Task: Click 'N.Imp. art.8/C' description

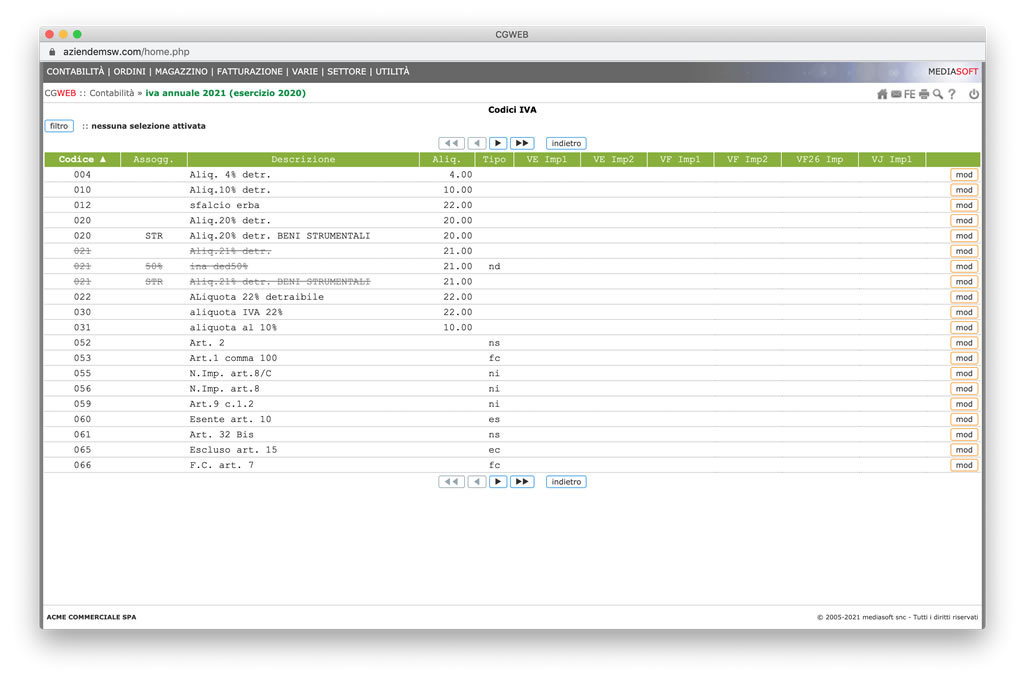Action: [230, 374]
